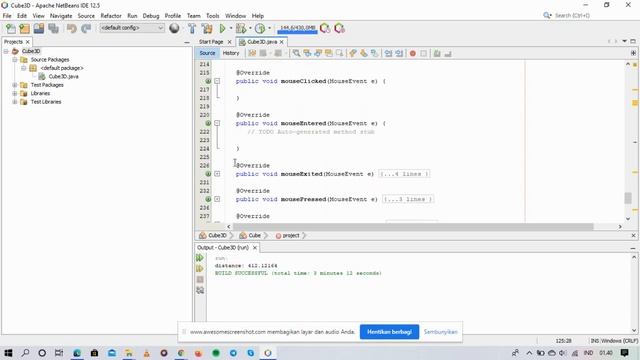The height and width of the screenshot is (360, 640).
Task: Close the Output - Cube3D (run) tab
Action: coord(255,248)
